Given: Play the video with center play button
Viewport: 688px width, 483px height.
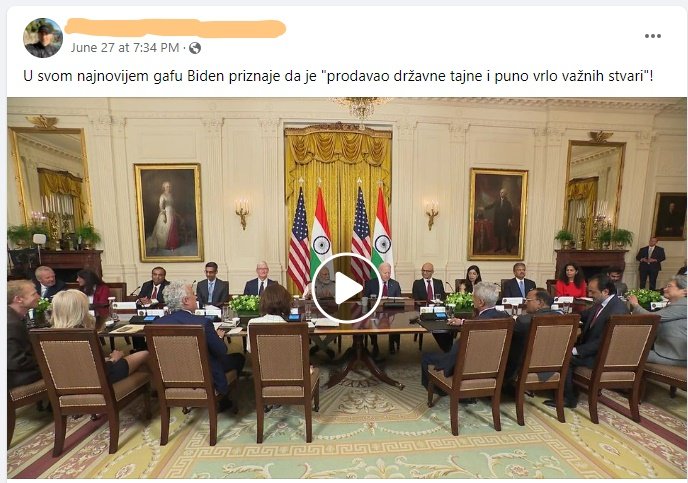Looking at the screenshot, I should pos(347,288).
